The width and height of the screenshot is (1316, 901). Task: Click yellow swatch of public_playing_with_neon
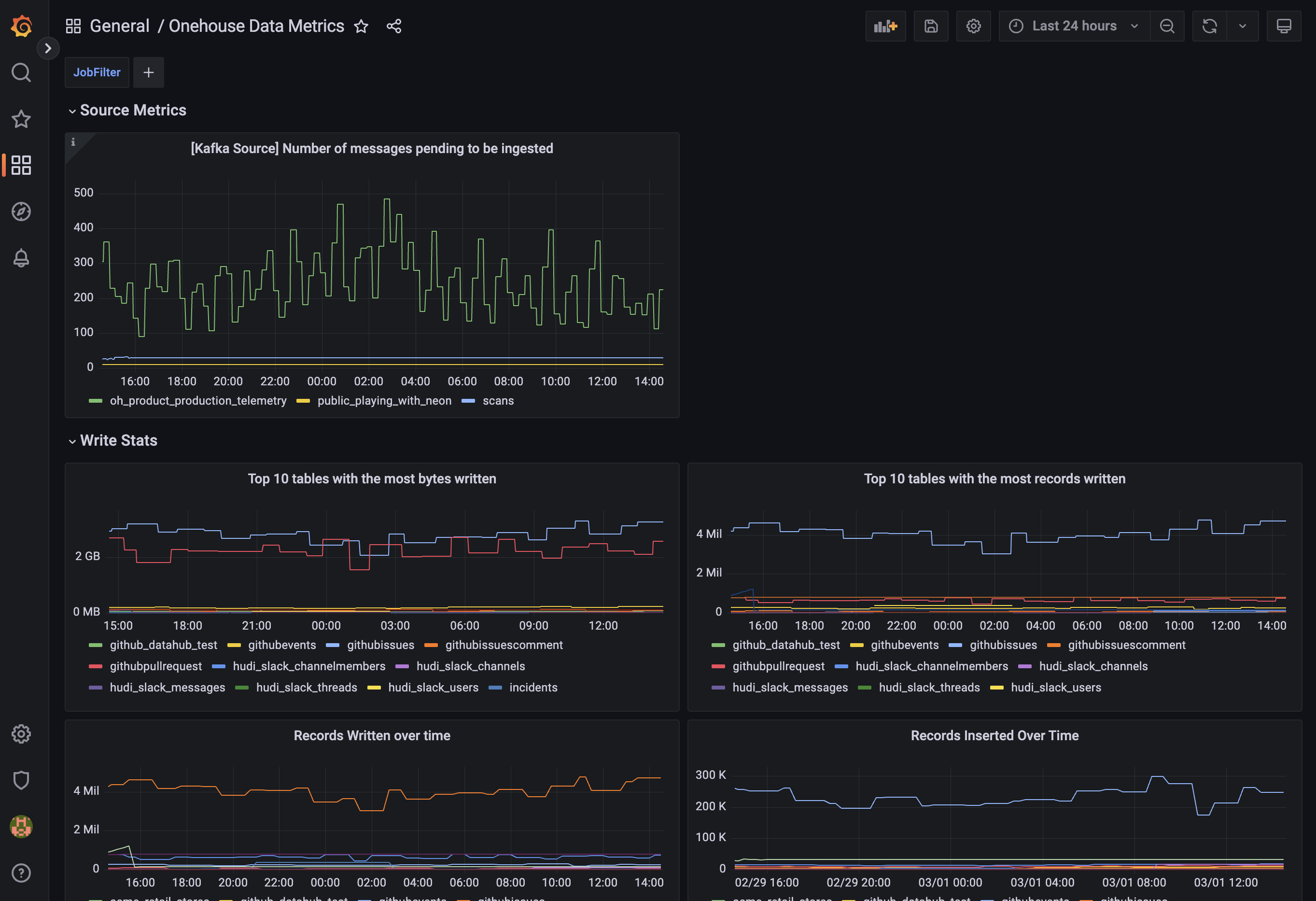coord(303,401)
